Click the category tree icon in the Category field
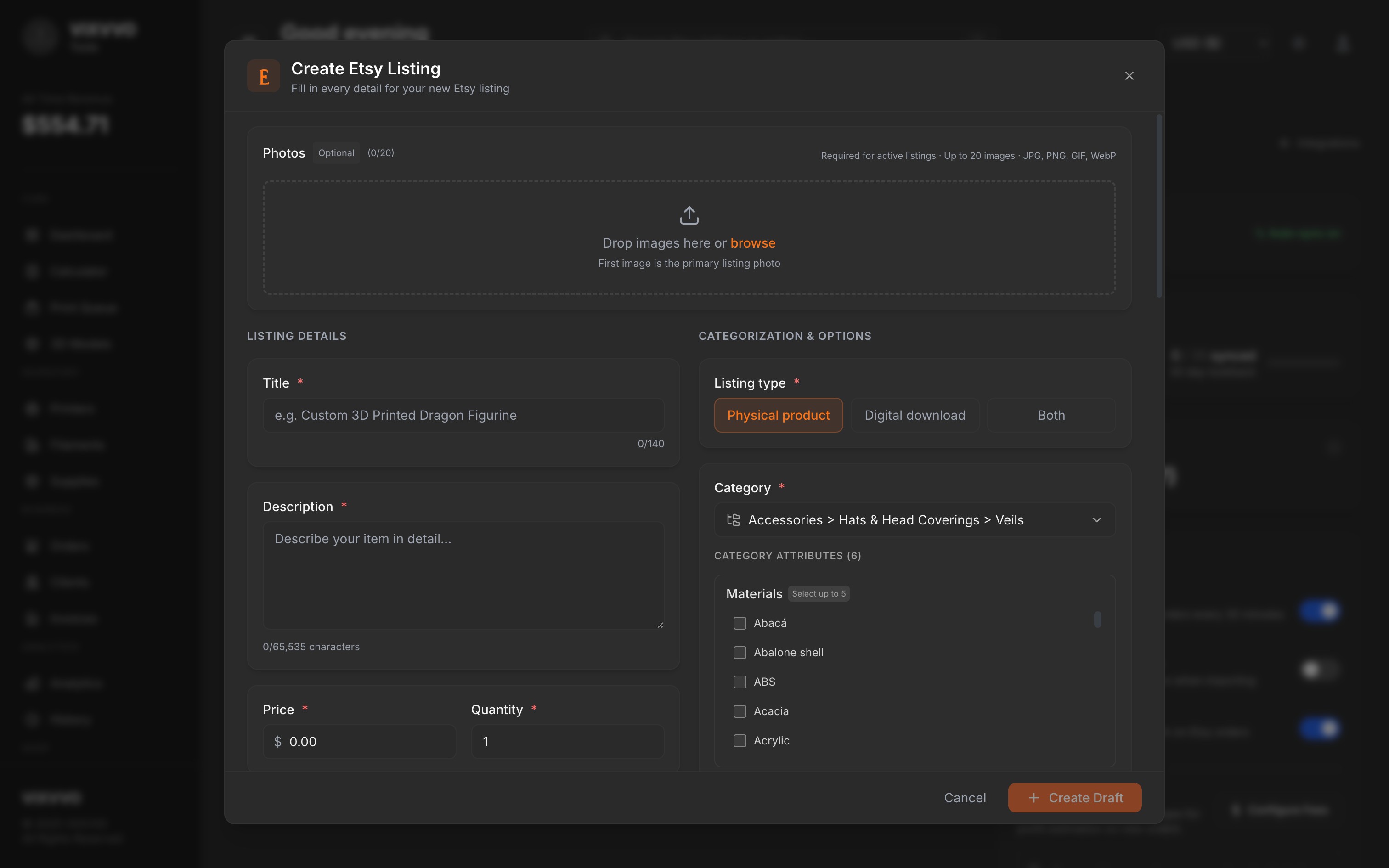The width and height of the screenshot is (1389, 868). [x=733, y=519]
